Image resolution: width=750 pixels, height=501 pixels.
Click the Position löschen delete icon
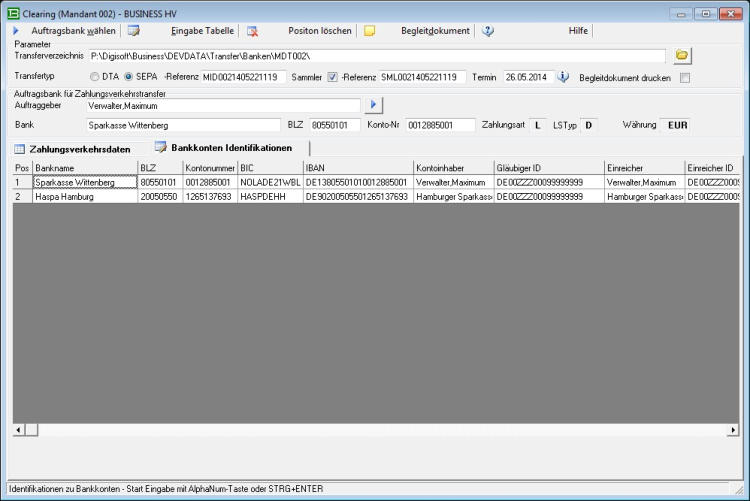253,31
